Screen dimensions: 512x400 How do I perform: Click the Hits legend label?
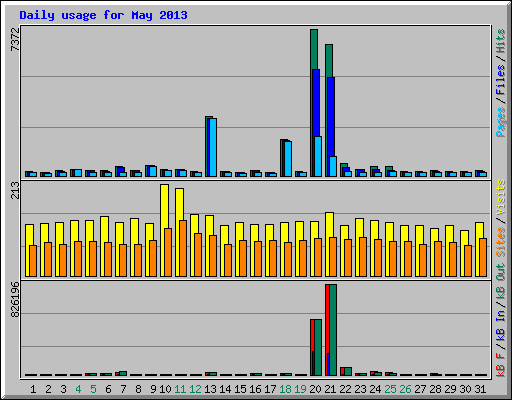[501, 41]
